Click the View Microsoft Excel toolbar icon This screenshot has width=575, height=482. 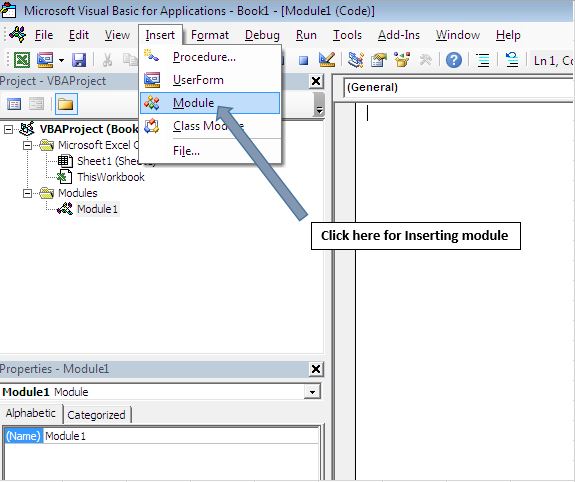[x=22, y=59]
